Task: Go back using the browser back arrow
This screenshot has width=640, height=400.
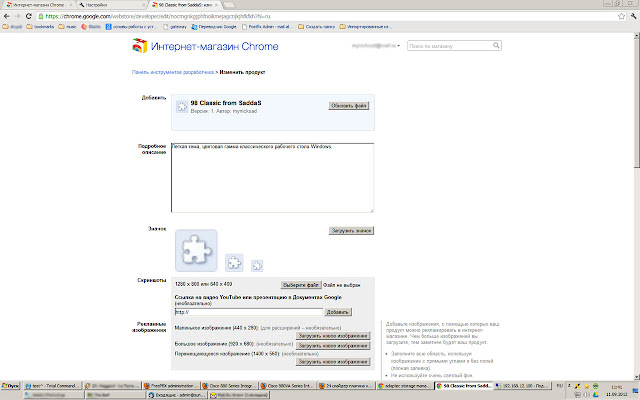Action: click(x=7, y=16)
